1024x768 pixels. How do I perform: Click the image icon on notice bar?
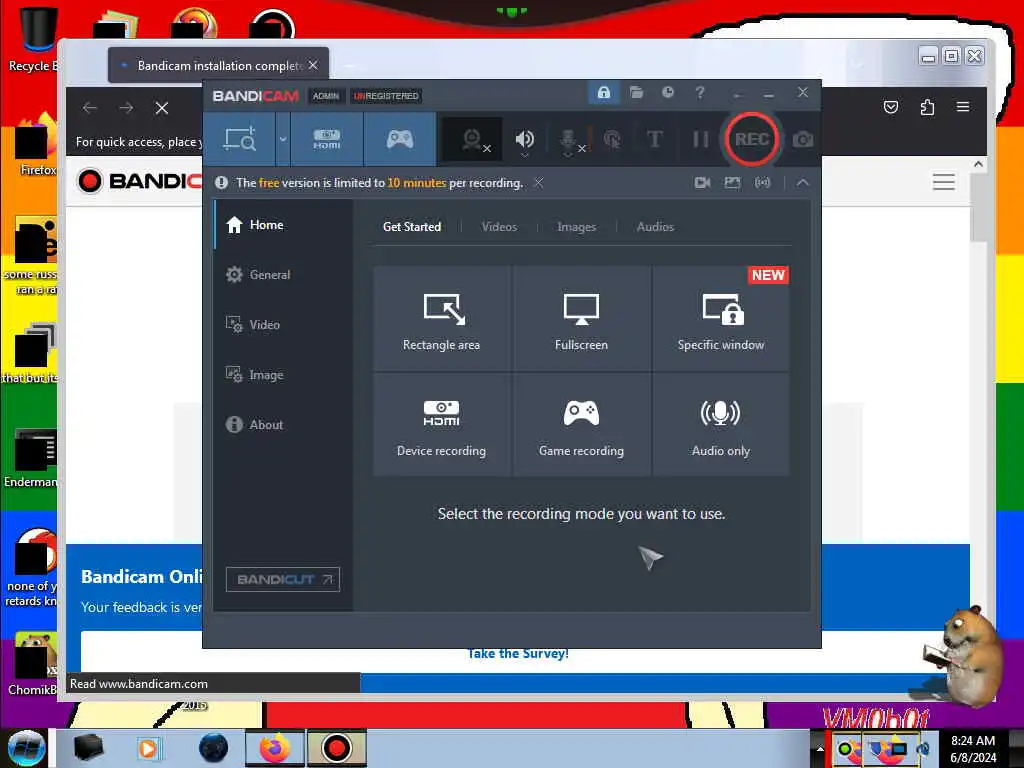coord(732,183)
